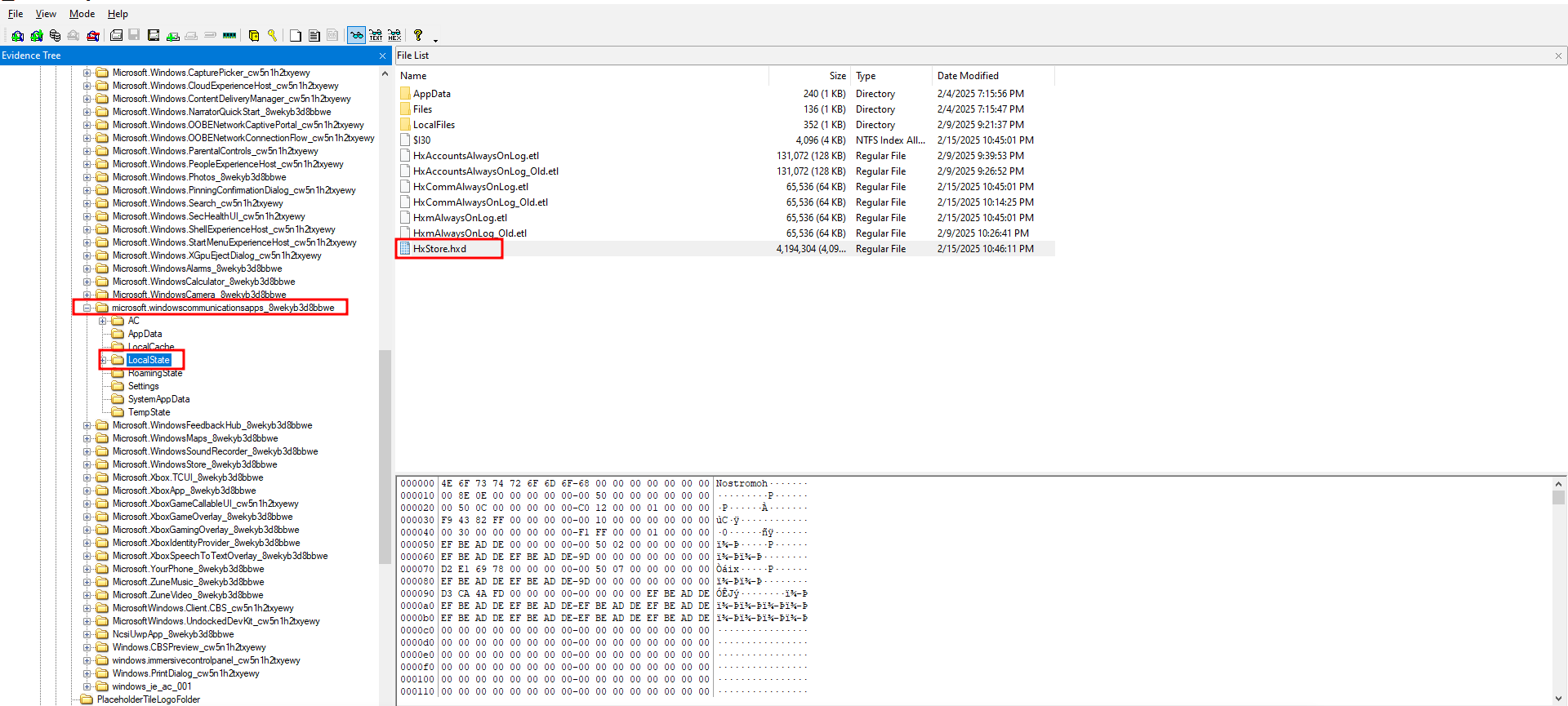
Task: Click the Add Evidence Item toolbar icon
Action: pos(17,36)
